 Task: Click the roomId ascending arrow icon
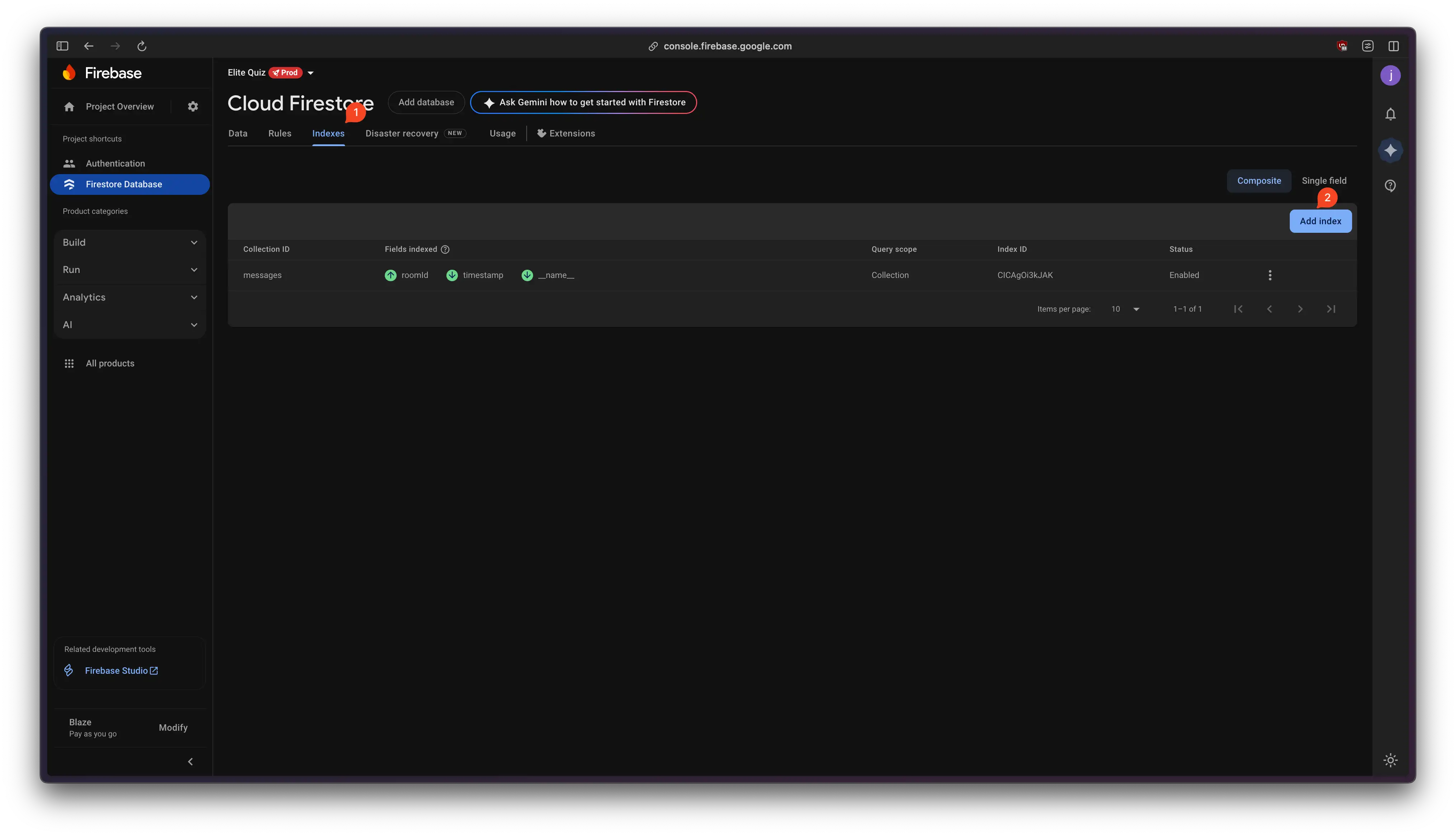point(391,275)
